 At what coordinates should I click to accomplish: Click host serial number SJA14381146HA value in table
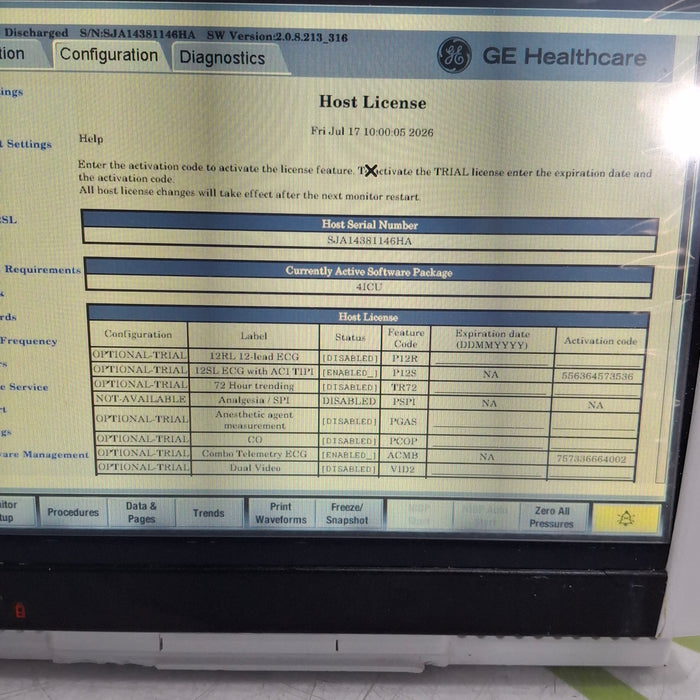[369, 241]
